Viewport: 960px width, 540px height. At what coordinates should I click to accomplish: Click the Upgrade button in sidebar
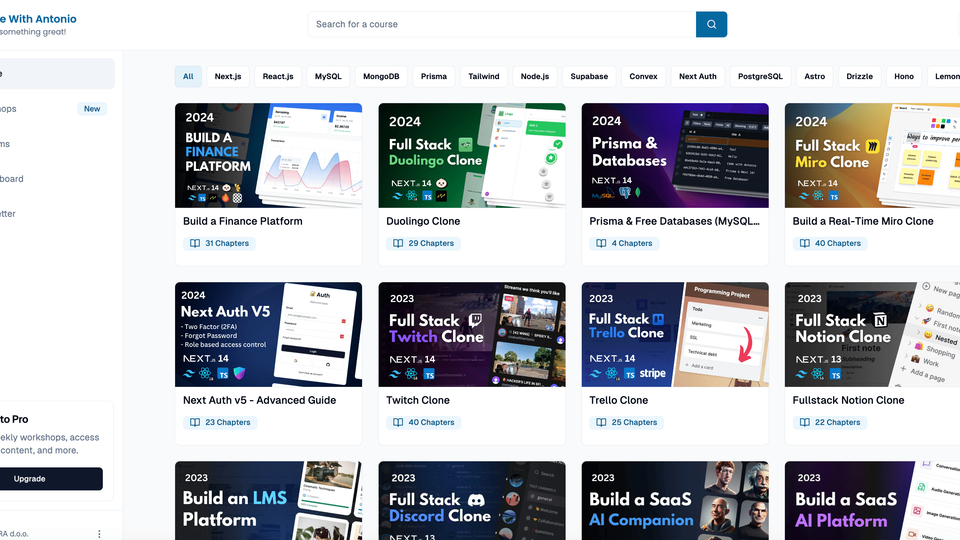tap(50, 479)
